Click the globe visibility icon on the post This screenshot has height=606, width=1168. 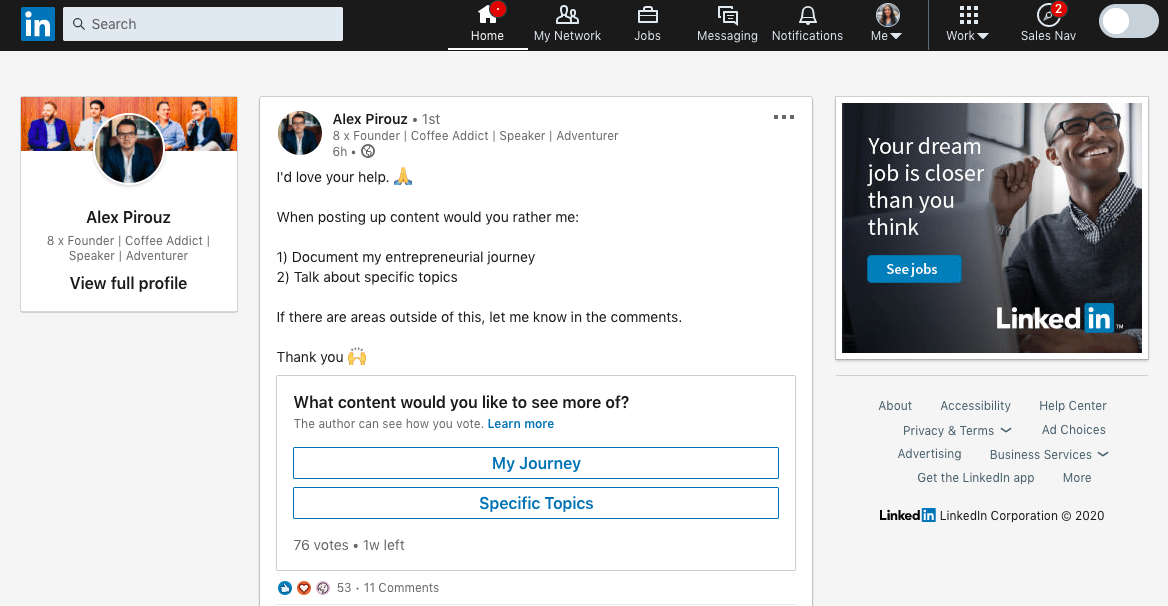coord(368,152)
